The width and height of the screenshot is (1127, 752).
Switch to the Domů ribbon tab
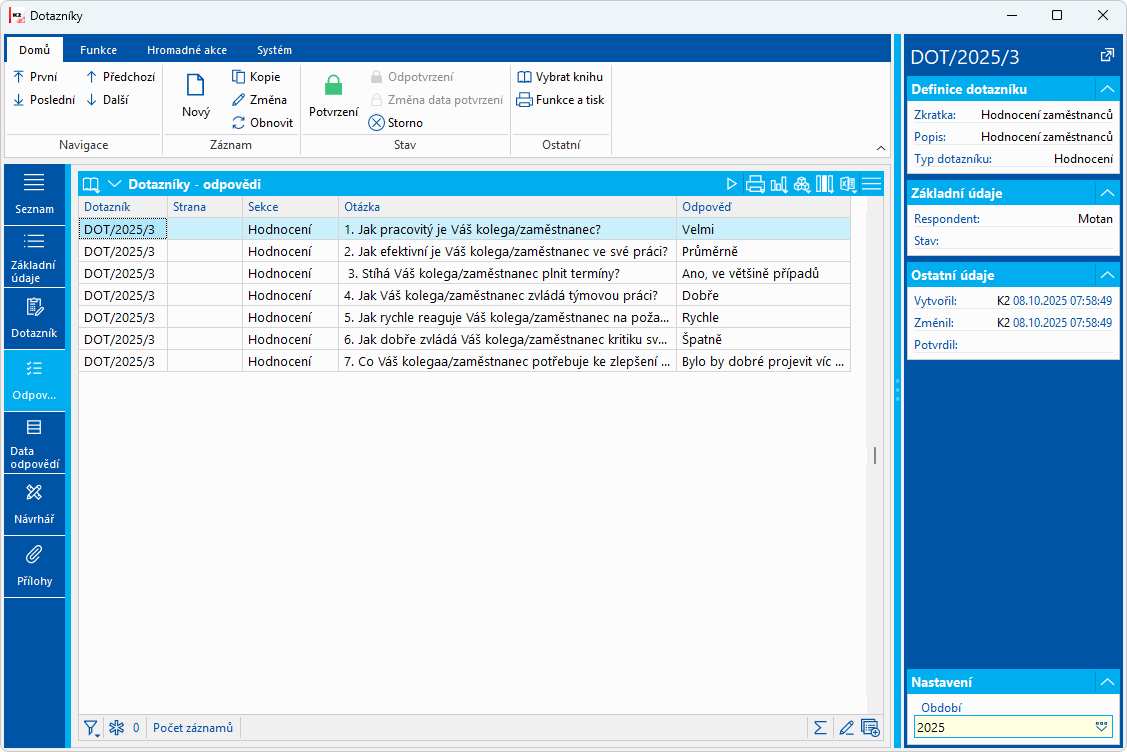point(34,50)
